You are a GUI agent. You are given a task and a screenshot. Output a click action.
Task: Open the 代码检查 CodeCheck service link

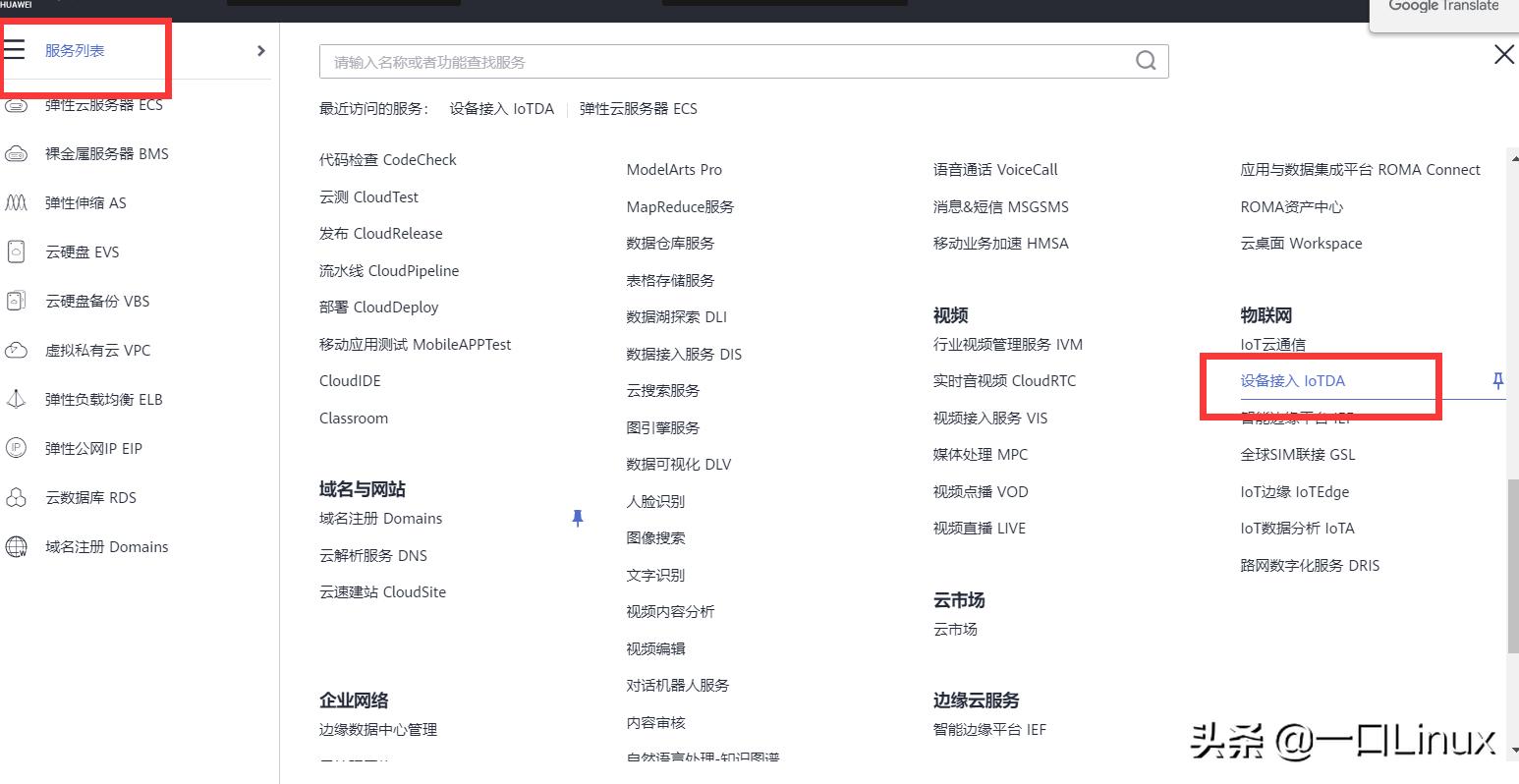pyautogui.click(x=387, y=159)
